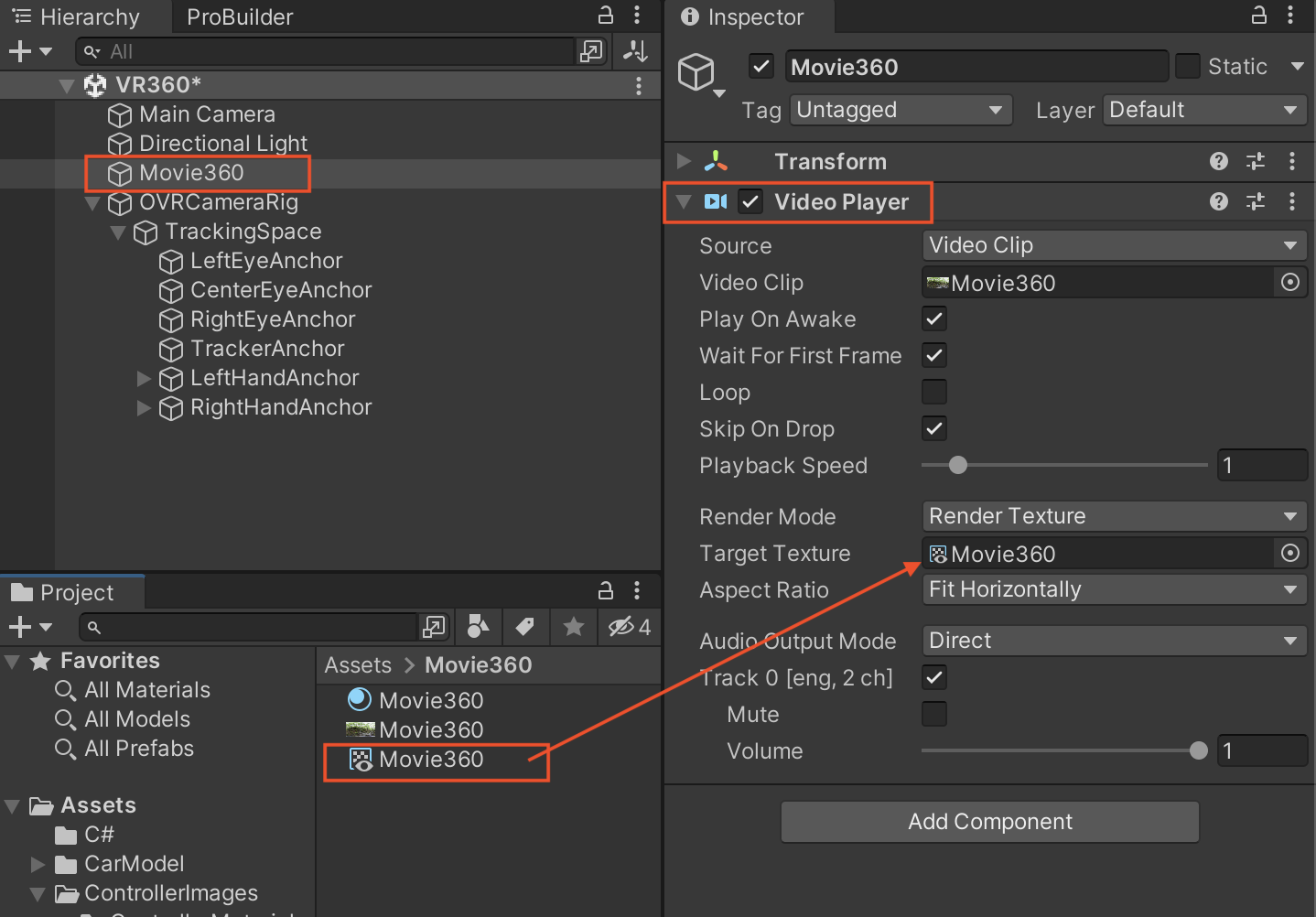Uncheck Play On Awake checkbox
The height and width of the screenshot is (917, 1316).
(x=933, y=319)
